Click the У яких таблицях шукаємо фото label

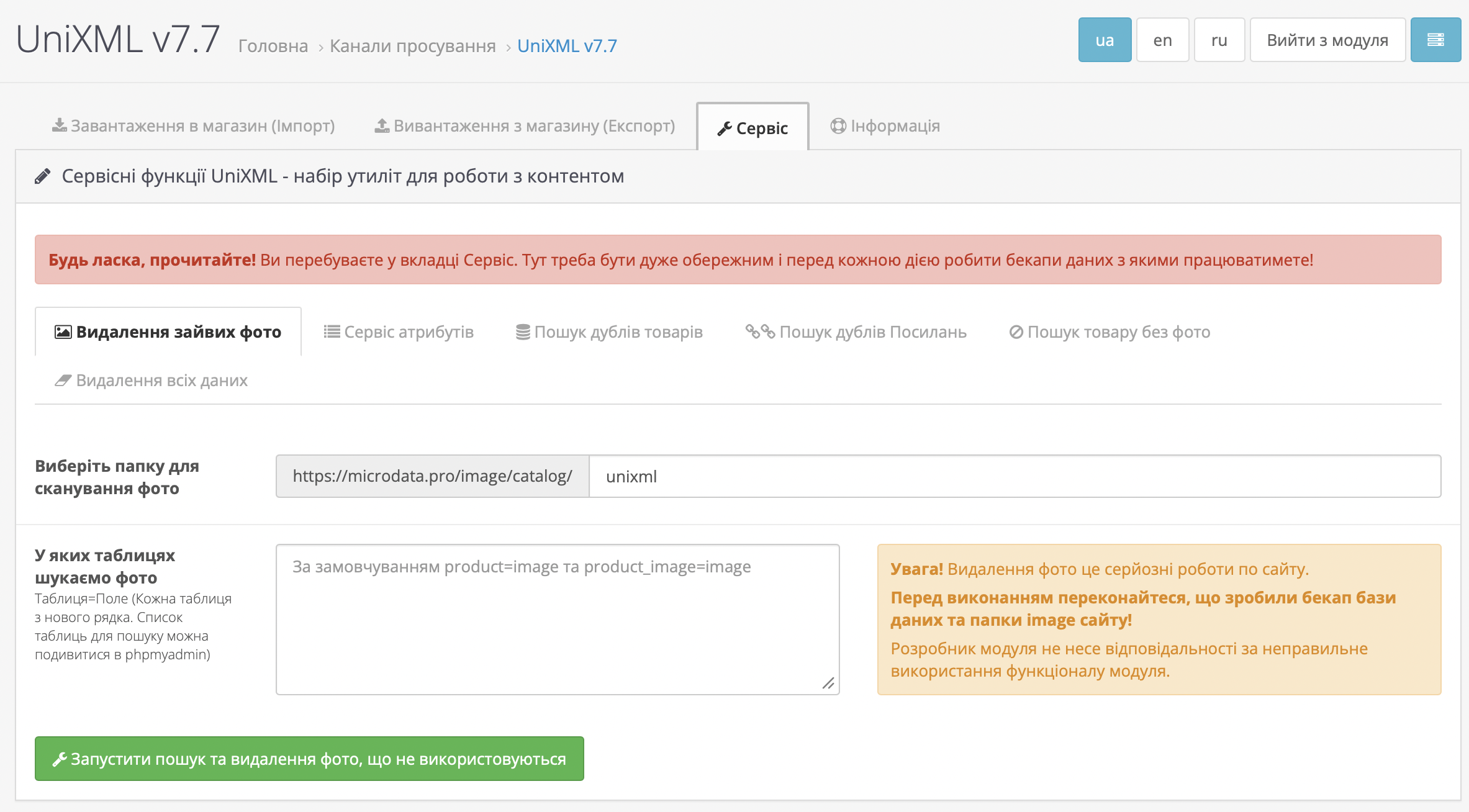pyautogui.click(x=105, y=566)
